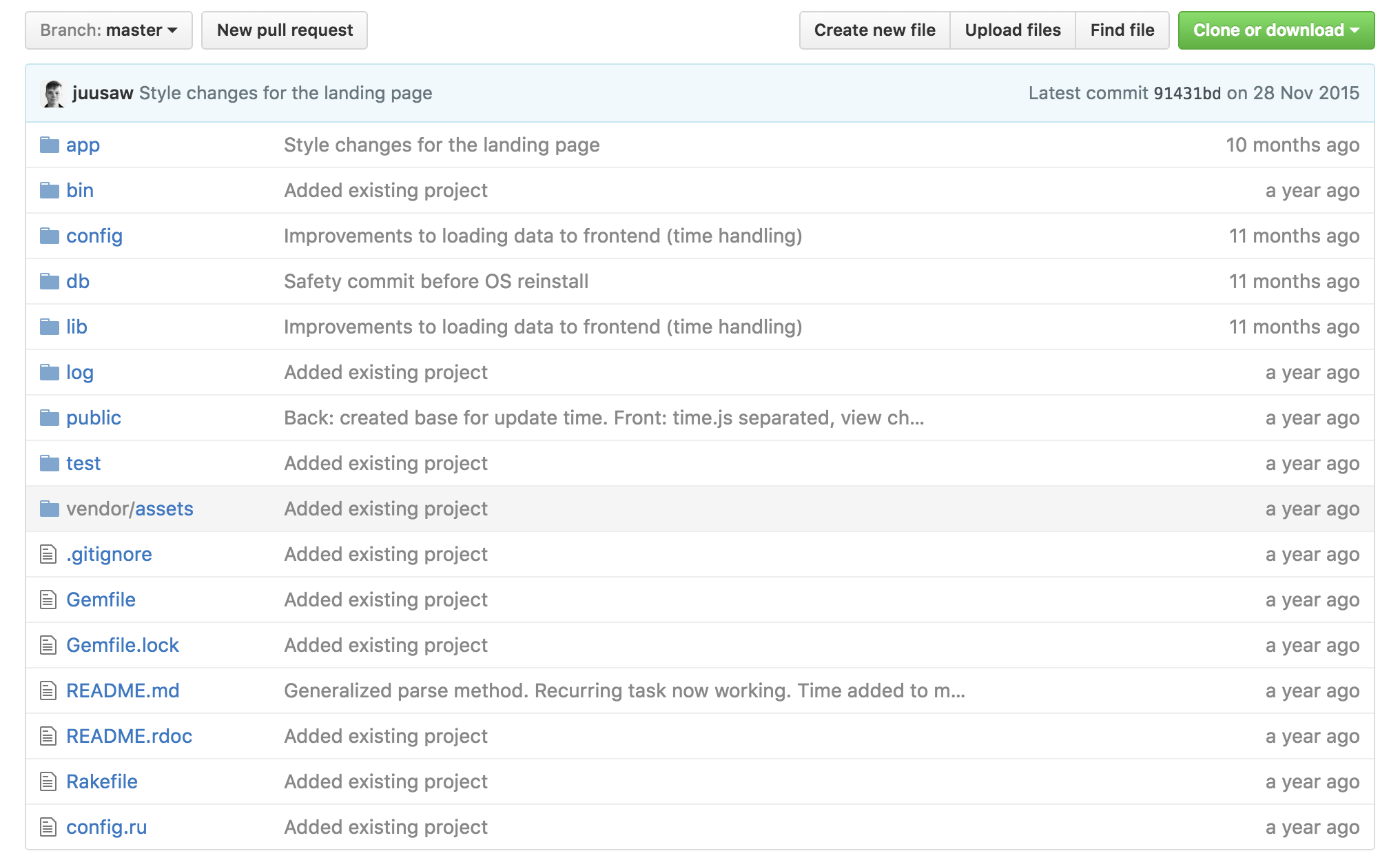Screen dimensions: 1400x860
Task: Open the Branch: master dropdown
Action: (x=109, y=30)
